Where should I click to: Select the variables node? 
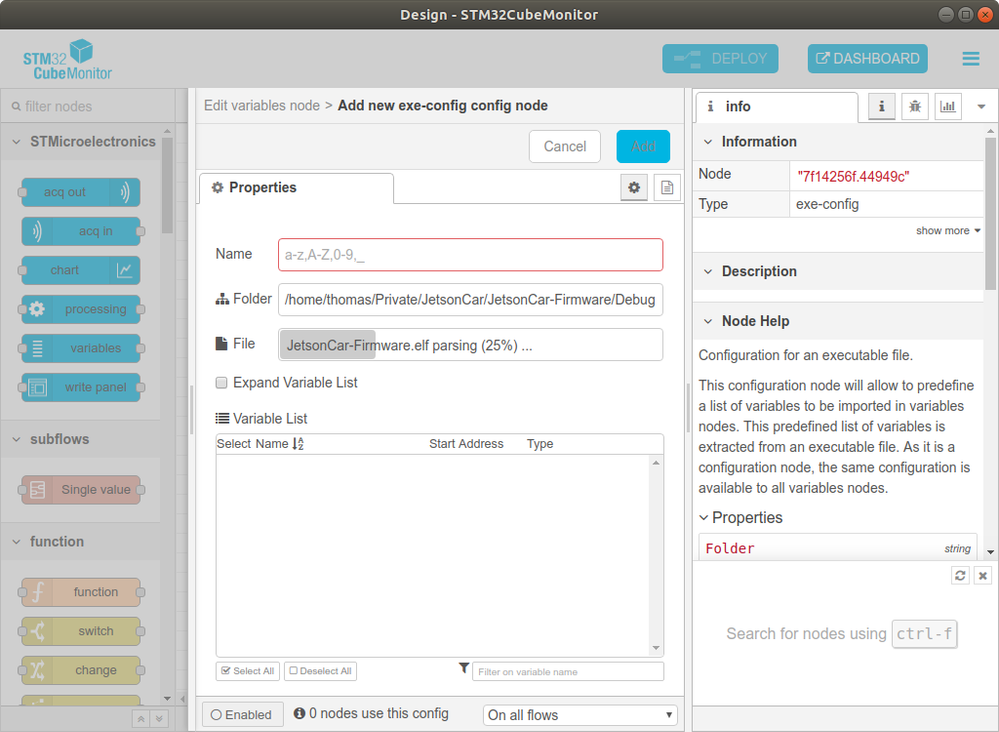[x=81, y=348]
